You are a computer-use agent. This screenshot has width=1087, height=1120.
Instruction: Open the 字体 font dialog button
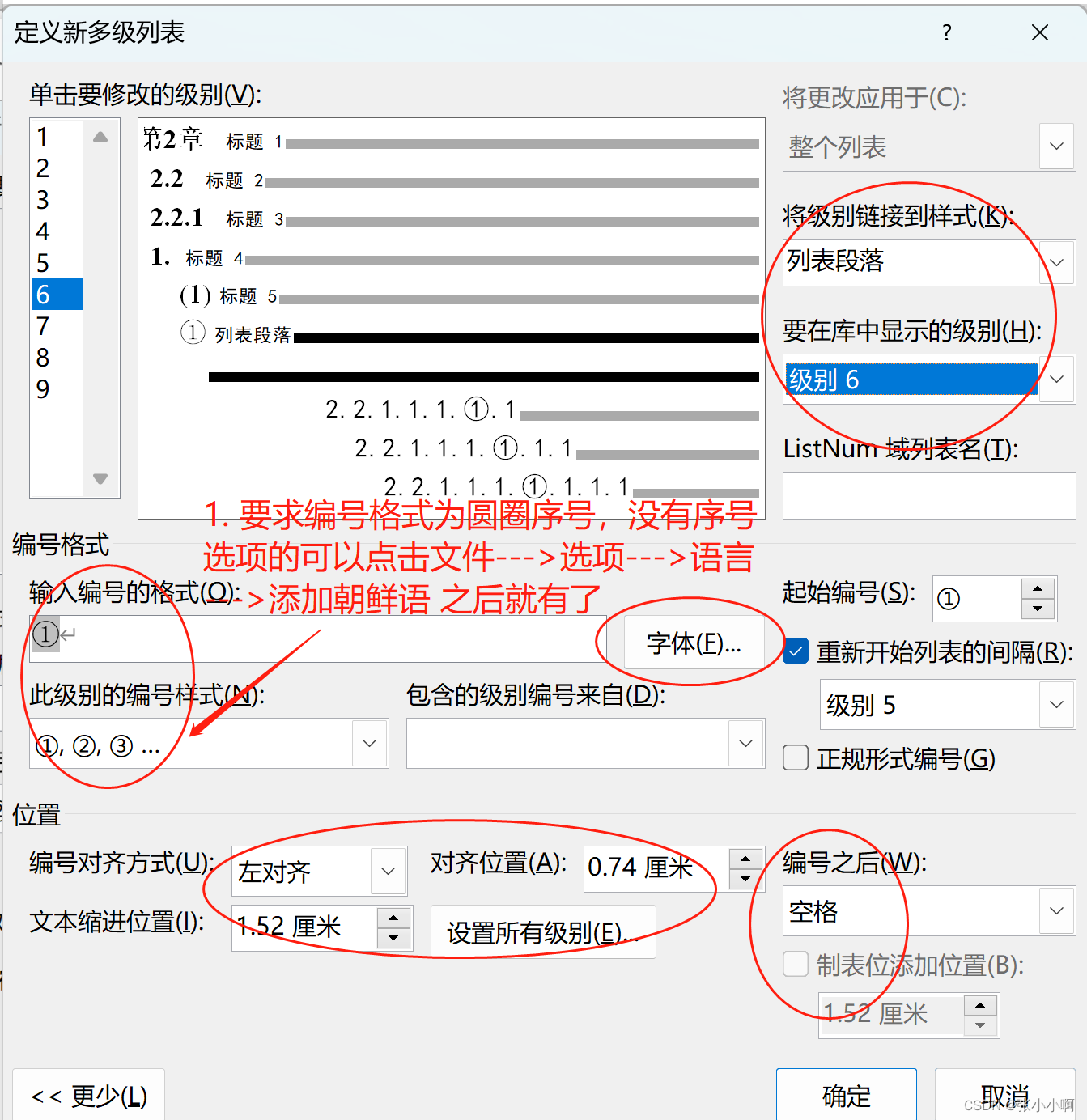pyautogui.click(x=694, y=643)
